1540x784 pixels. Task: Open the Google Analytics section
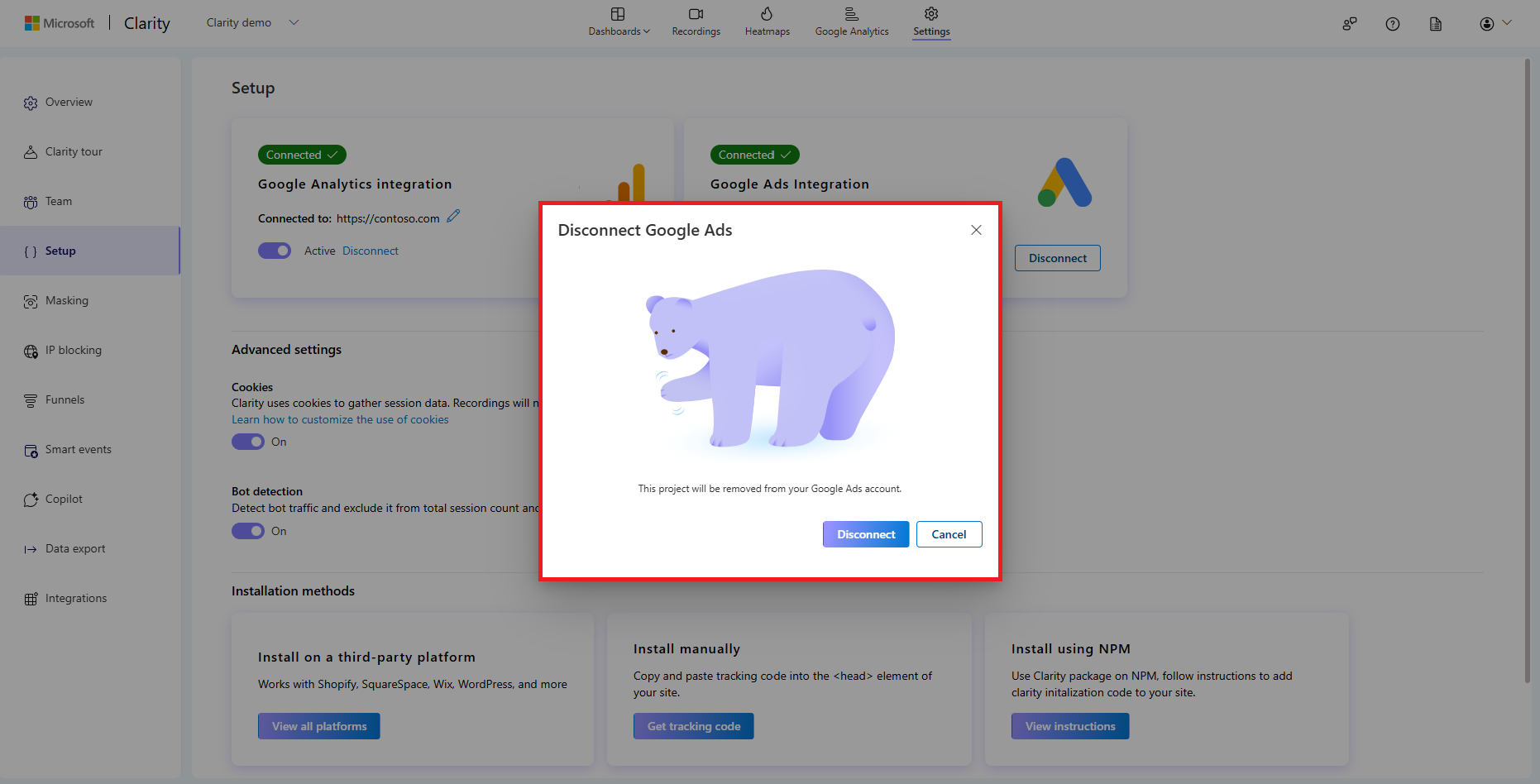(x=851, y=22)
